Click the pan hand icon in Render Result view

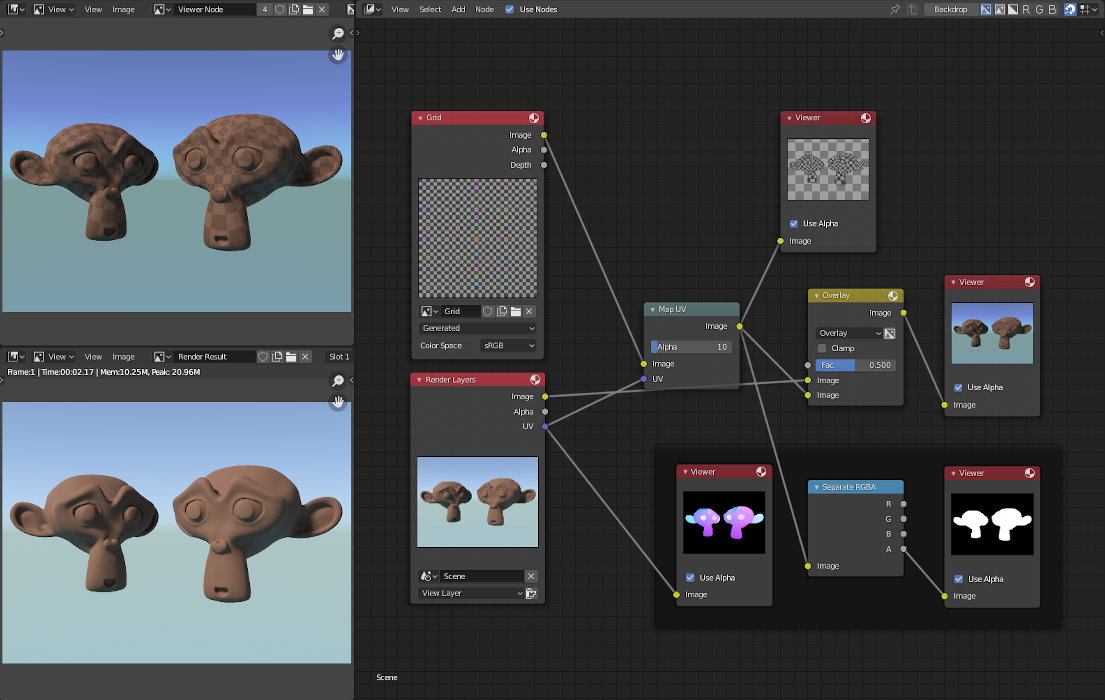click(338, 402)
